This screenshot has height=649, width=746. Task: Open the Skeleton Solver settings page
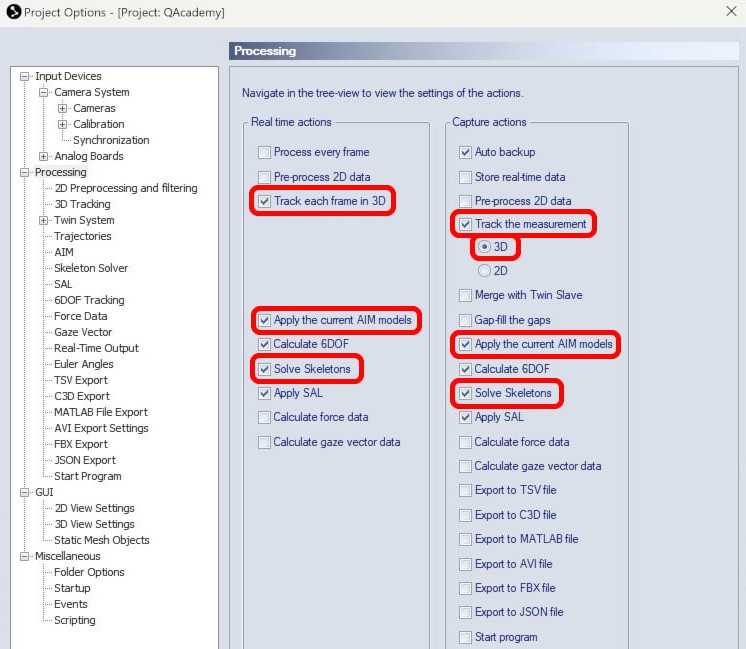coord(91,268)
